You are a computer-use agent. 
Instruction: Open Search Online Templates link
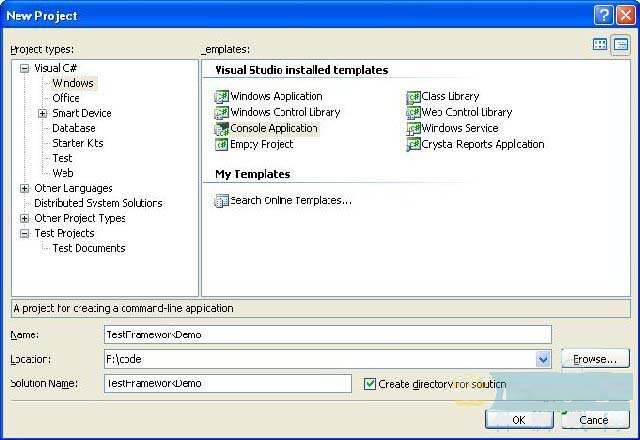(290, 201)
